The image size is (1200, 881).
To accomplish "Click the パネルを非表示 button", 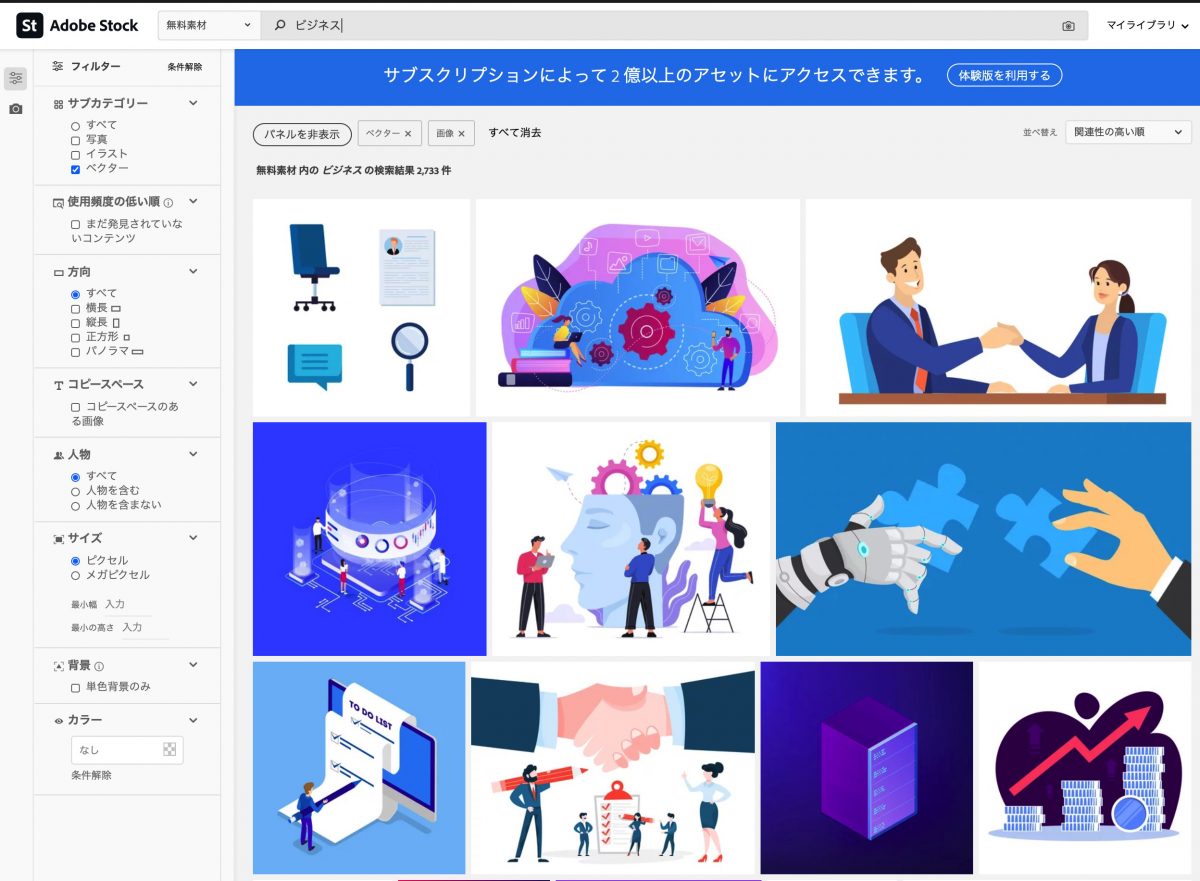I will (302, 134).
